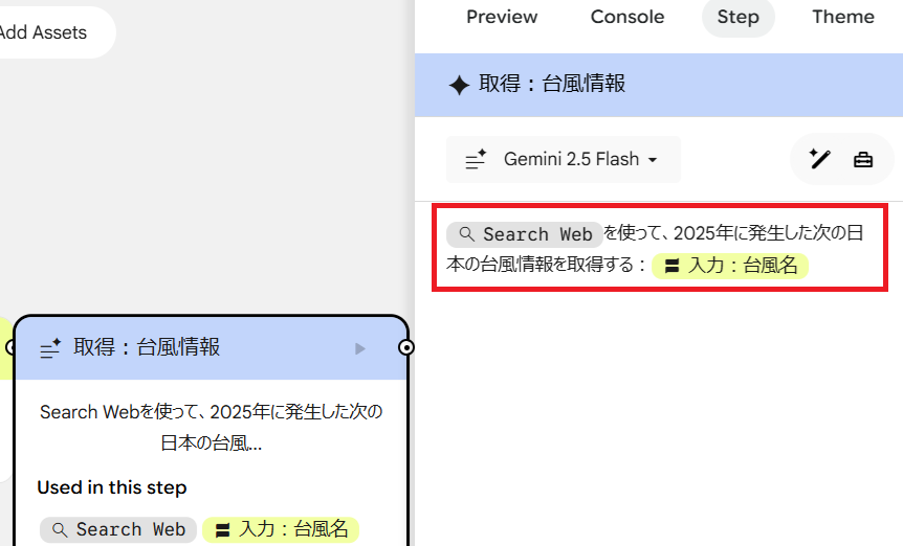
Task: Select the Search Web chip in the prompt editor
Action: (x=525, y=234)
